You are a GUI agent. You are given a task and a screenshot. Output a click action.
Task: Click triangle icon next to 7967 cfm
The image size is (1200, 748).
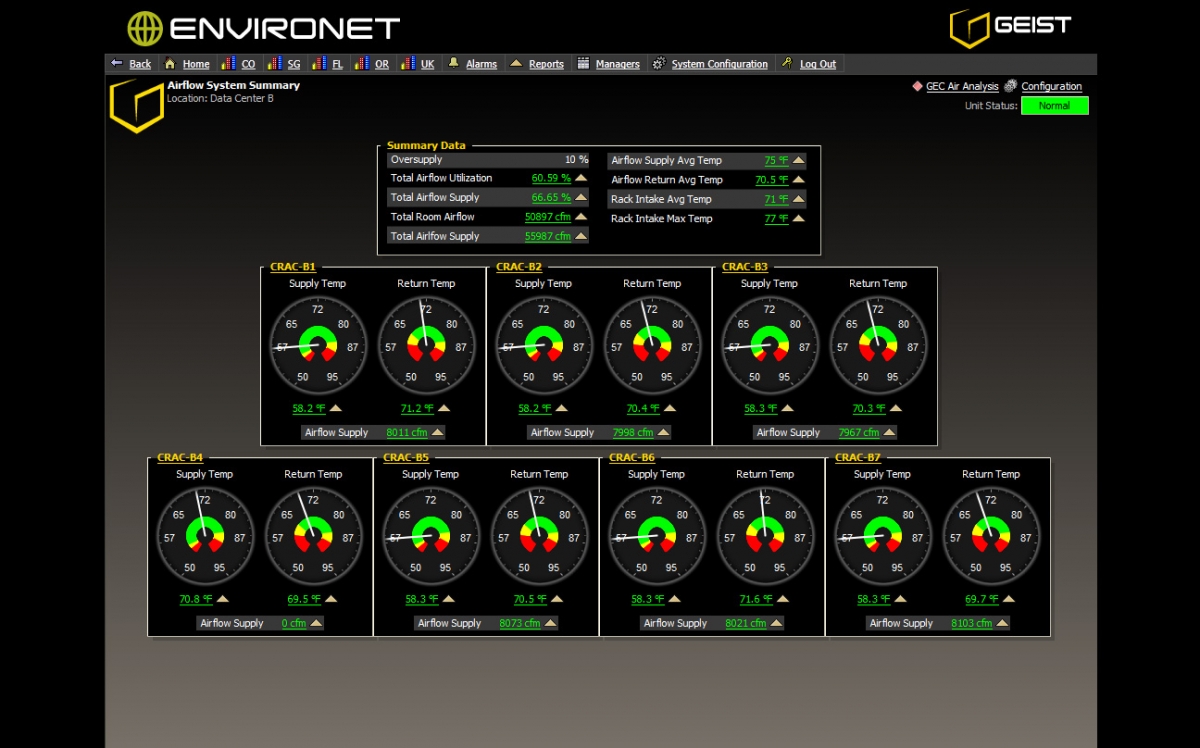889,432
